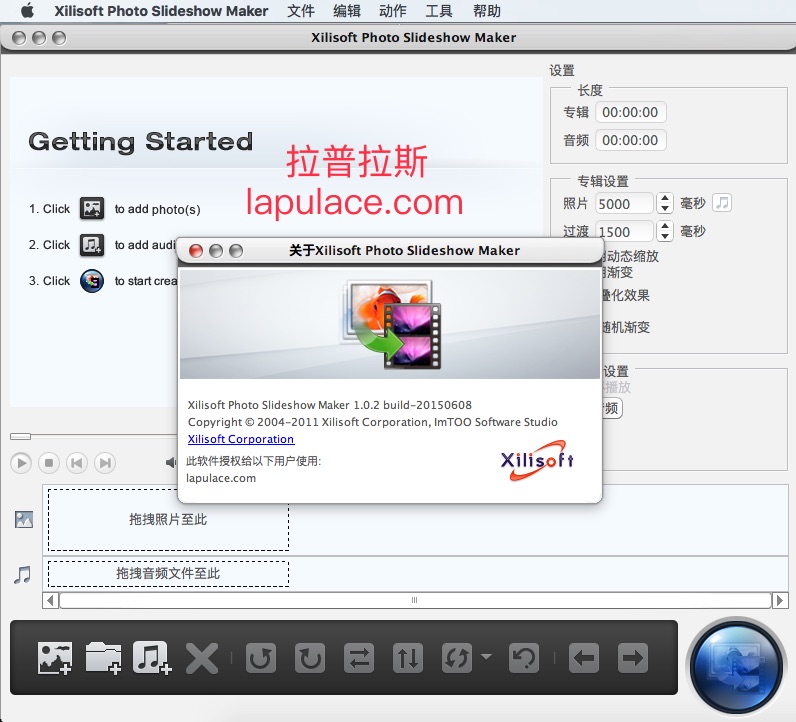The image size is (796, 722).
Task: Click the volume speaker icon
Action: point(171,463)
